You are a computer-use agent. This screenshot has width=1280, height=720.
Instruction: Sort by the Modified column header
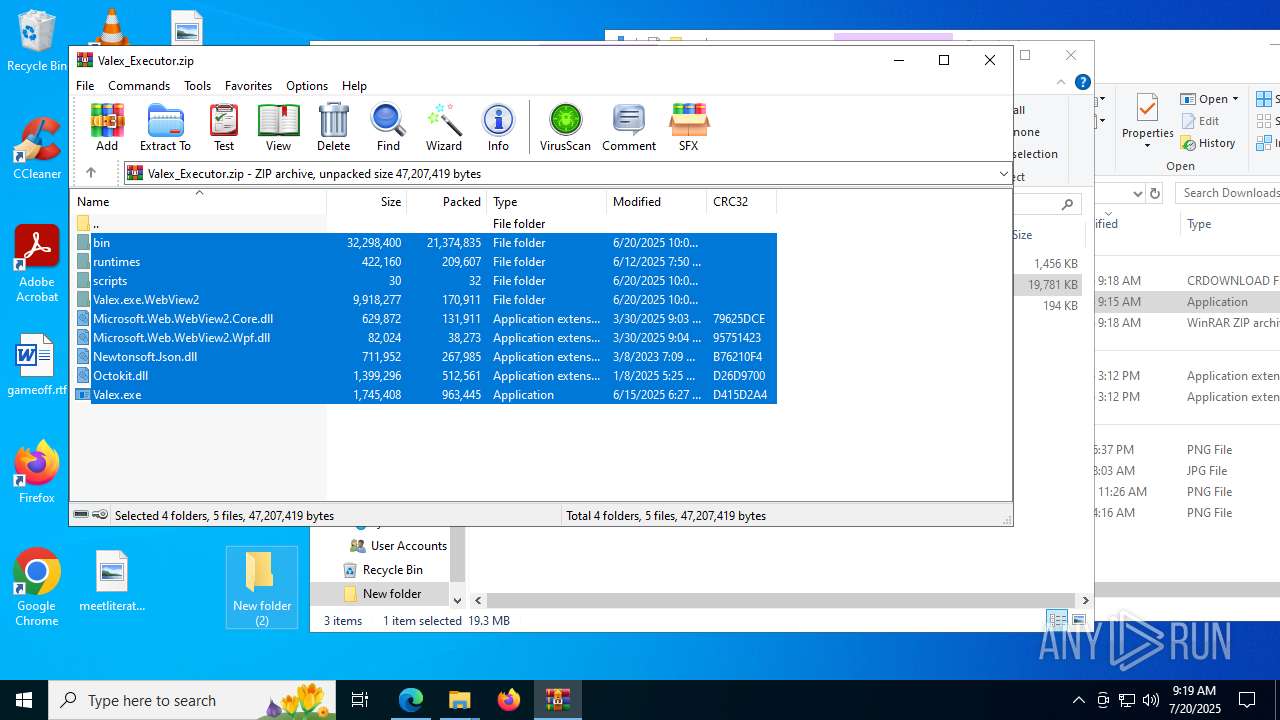tap(657, 201)
